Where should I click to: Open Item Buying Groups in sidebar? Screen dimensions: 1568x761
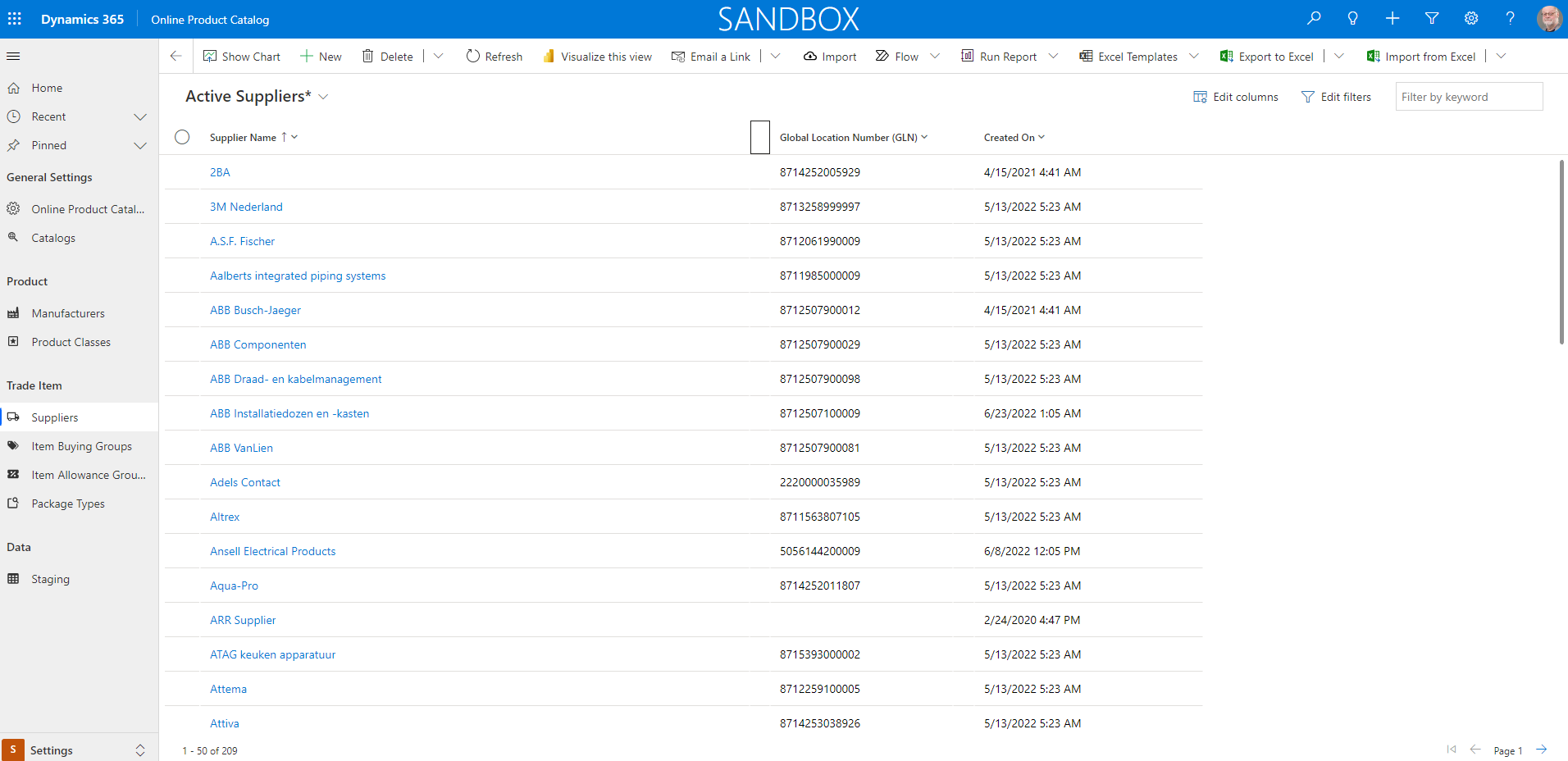click(x=81, y=446)
